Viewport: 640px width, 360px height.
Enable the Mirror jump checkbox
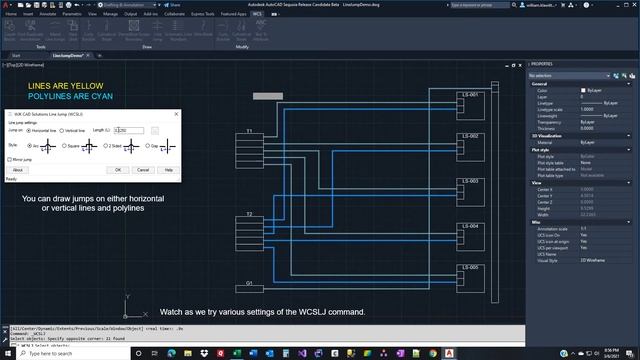point(9,160)
